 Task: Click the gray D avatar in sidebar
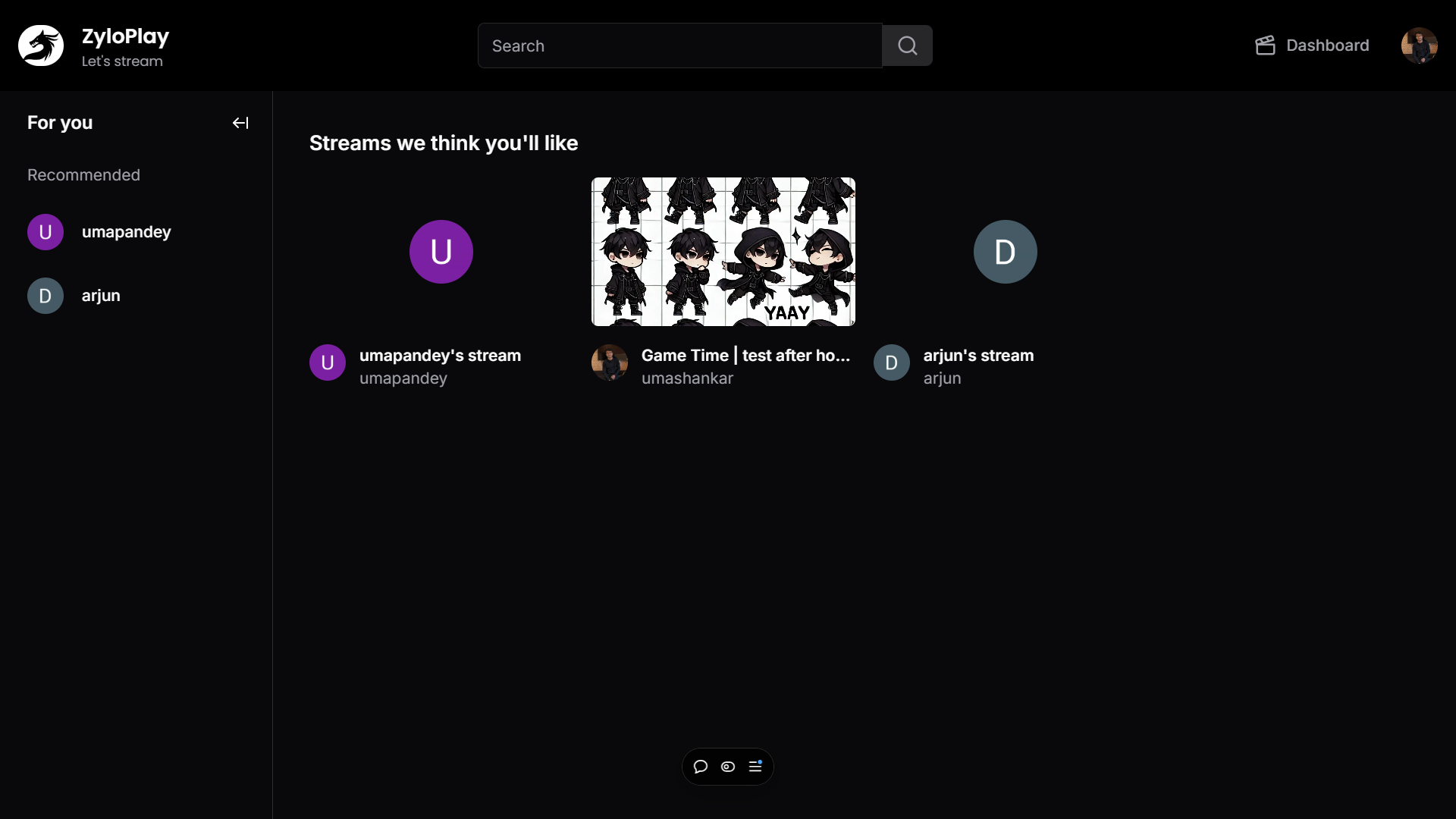coord(45,296)
